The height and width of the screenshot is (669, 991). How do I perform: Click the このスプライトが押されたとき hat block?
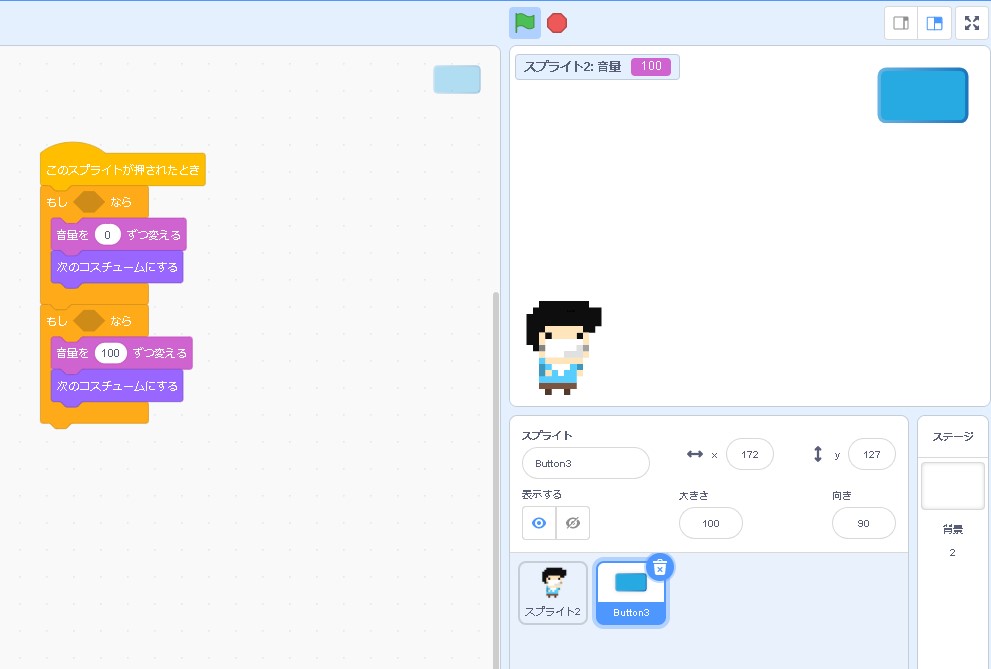click(122, 170)
